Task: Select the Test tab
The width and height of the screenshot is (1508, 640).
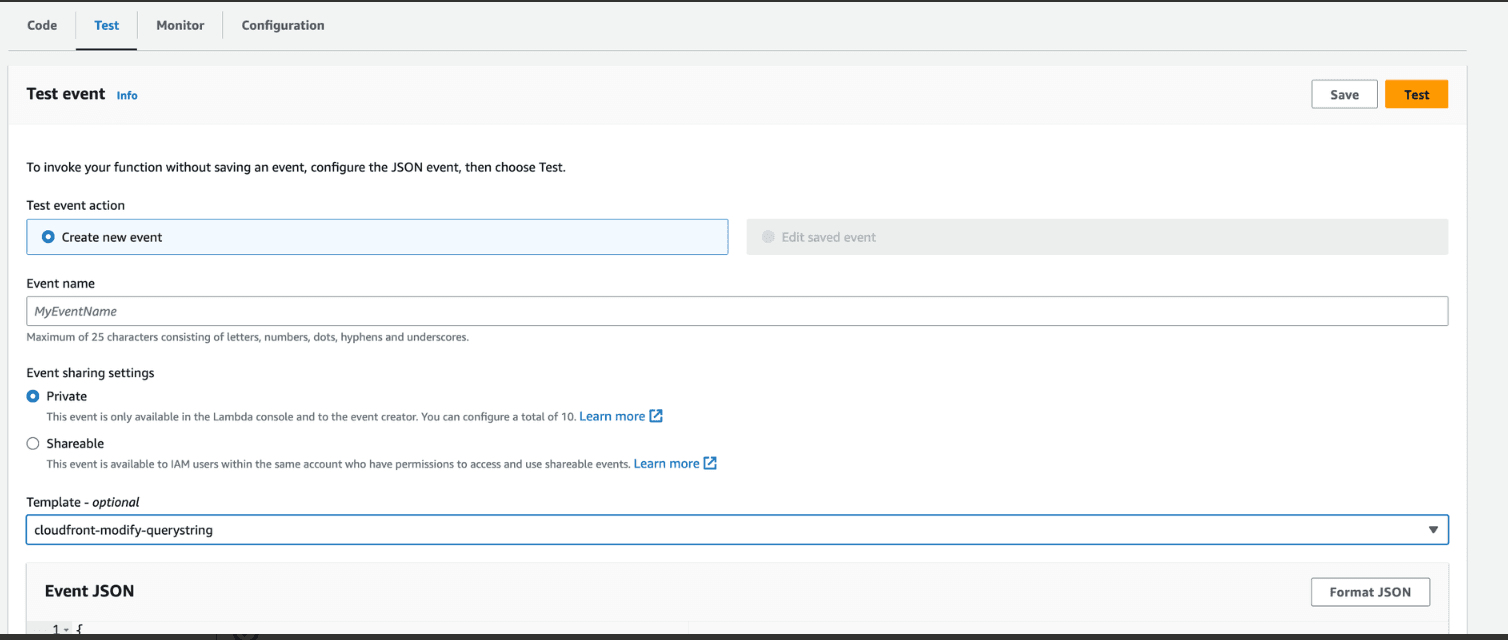Action: point(106,25)
